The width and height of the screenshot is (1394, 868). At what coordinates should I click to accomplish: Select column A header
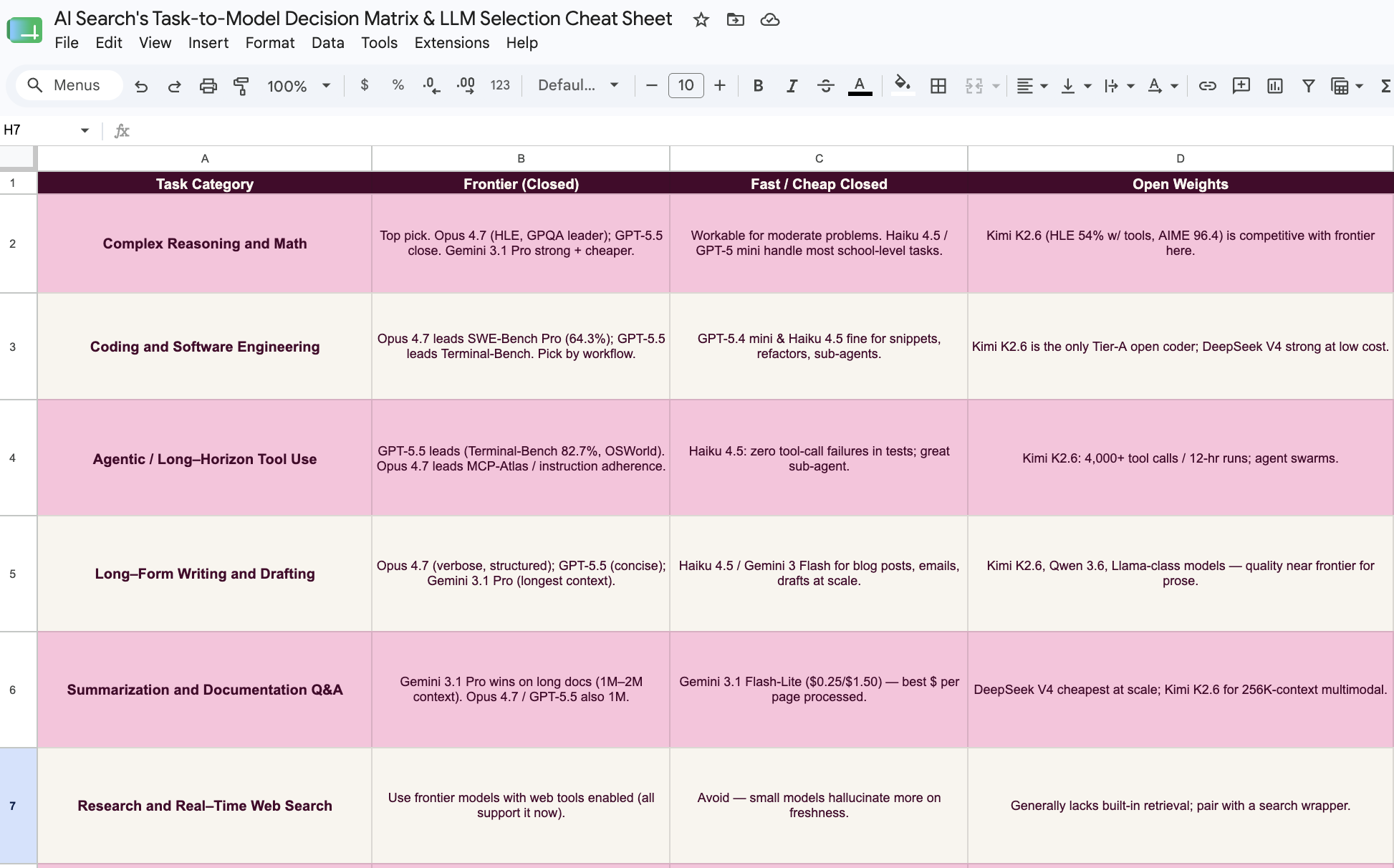(205, 158)
